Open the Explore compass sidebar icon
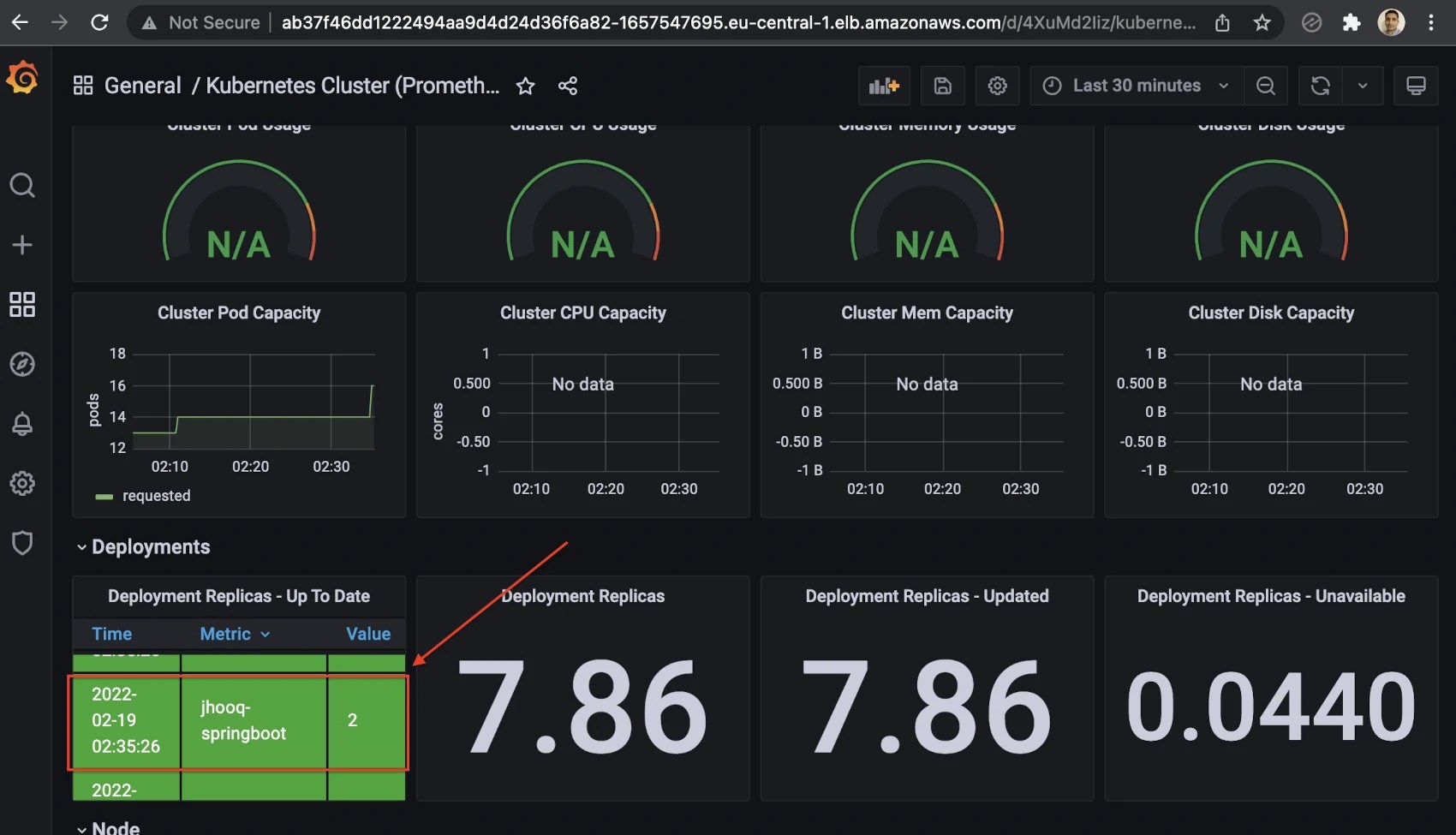 pos(21,363)
